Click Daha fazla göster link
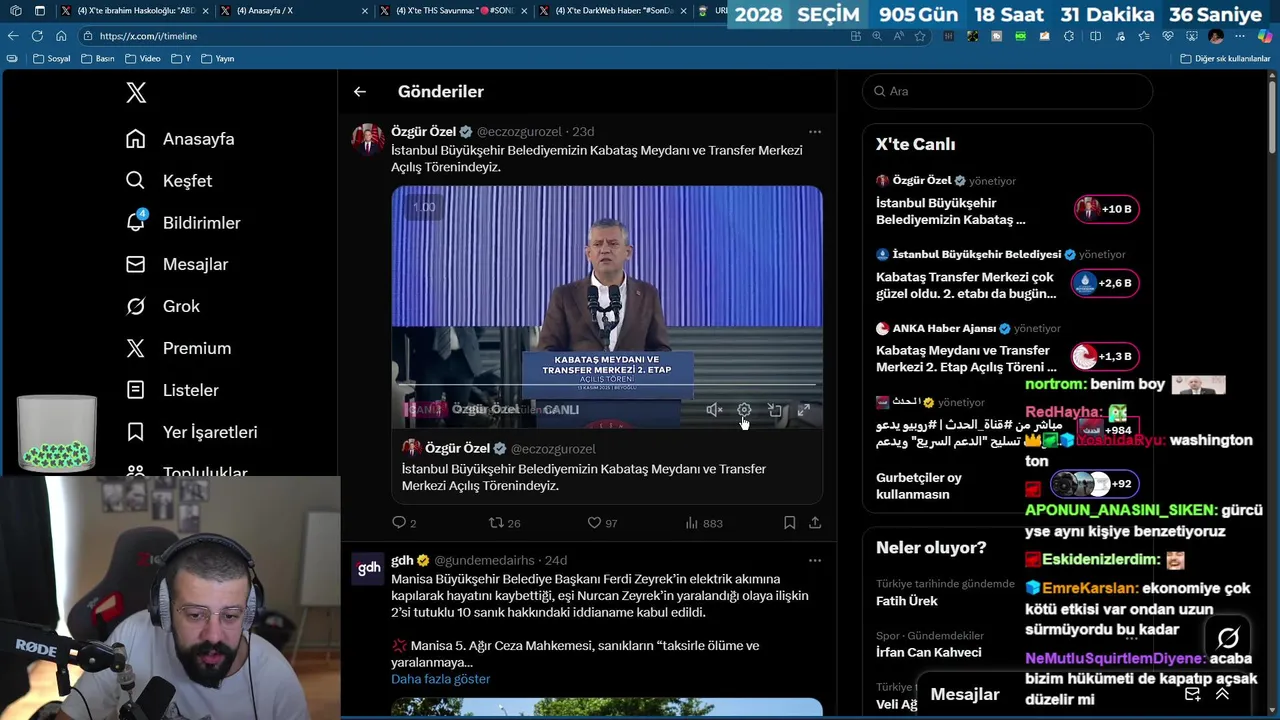Viewport: 1280px width, 720px height. point(440,679)
